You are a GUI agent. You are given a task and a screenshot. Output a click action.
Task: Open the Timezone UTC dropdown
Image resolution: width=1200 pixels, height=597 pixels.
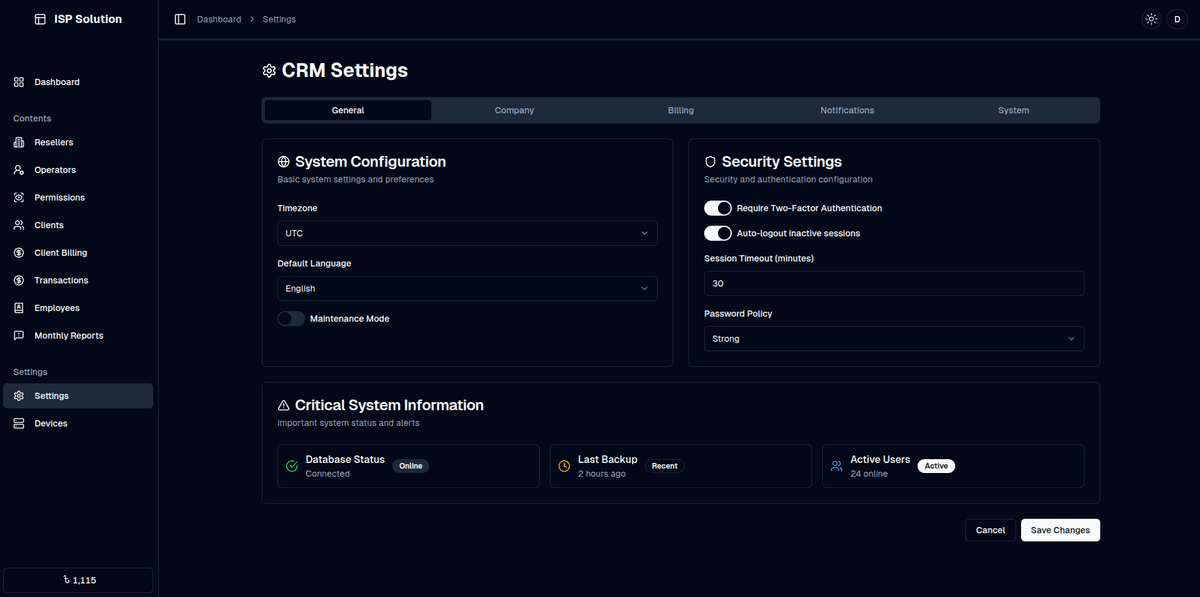[x=467, y=233]
